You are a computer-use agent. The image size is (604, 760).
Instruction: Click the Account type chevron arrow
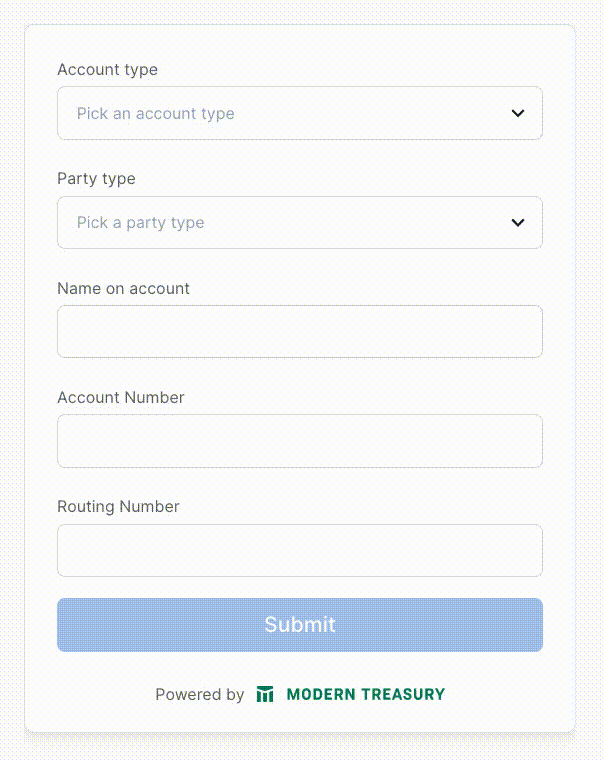pos(518,113)
